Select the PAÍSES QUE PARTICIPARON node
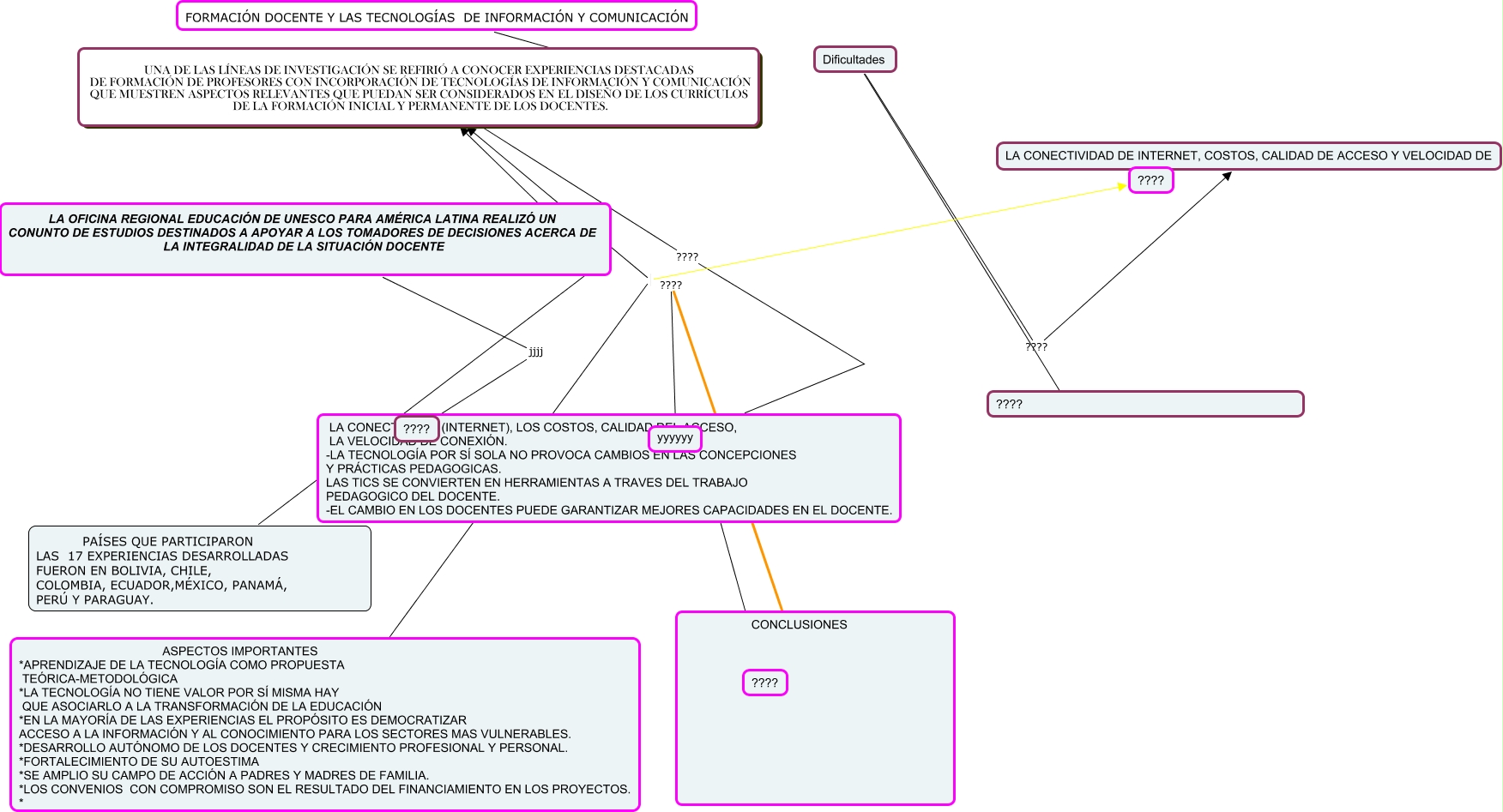Screen dimensions: 1503x812 point(199,569)
